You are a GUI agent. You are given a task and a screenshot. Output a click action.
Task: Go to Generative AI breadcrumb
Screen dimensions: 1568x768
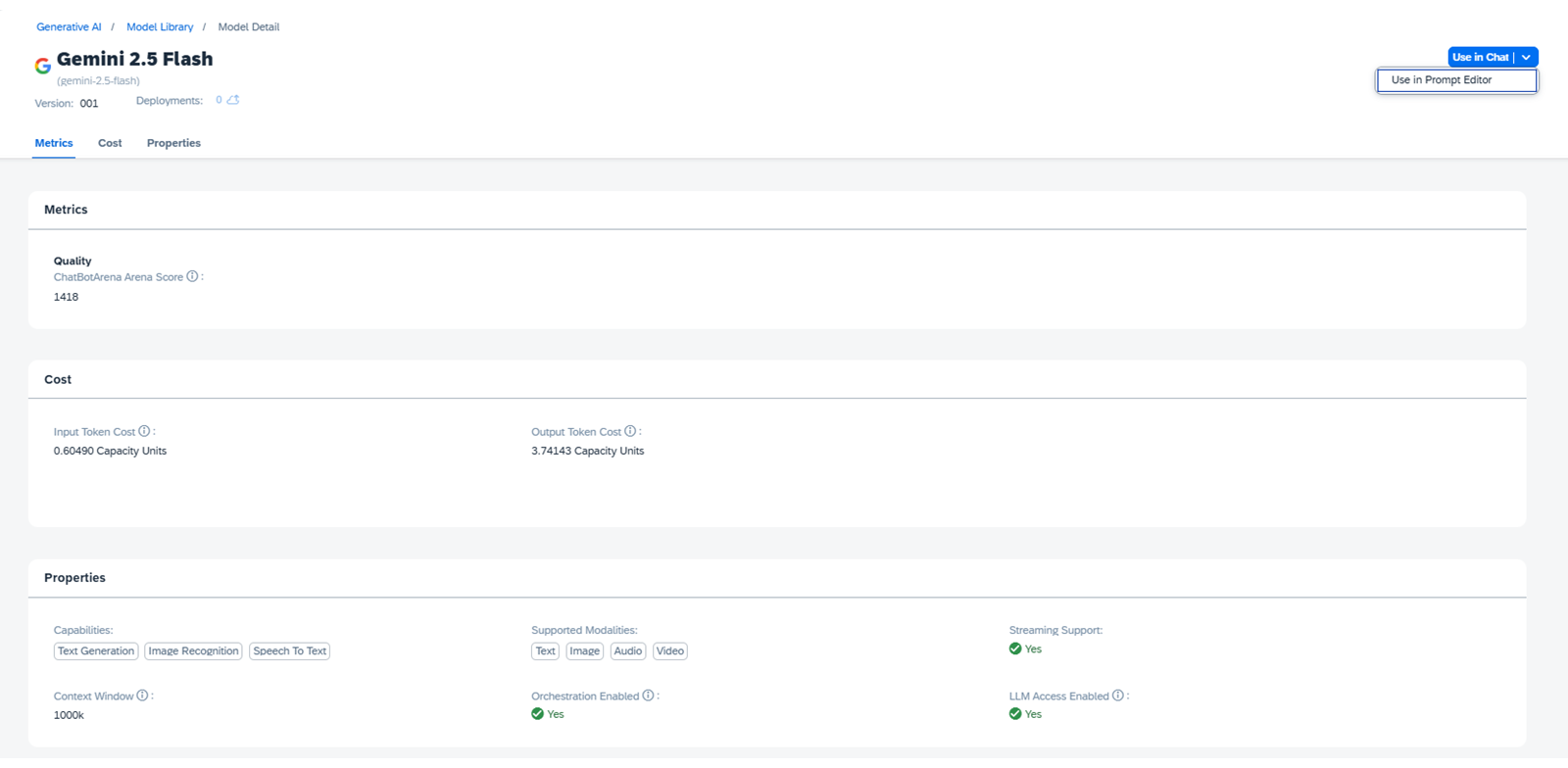click(69, 26)
